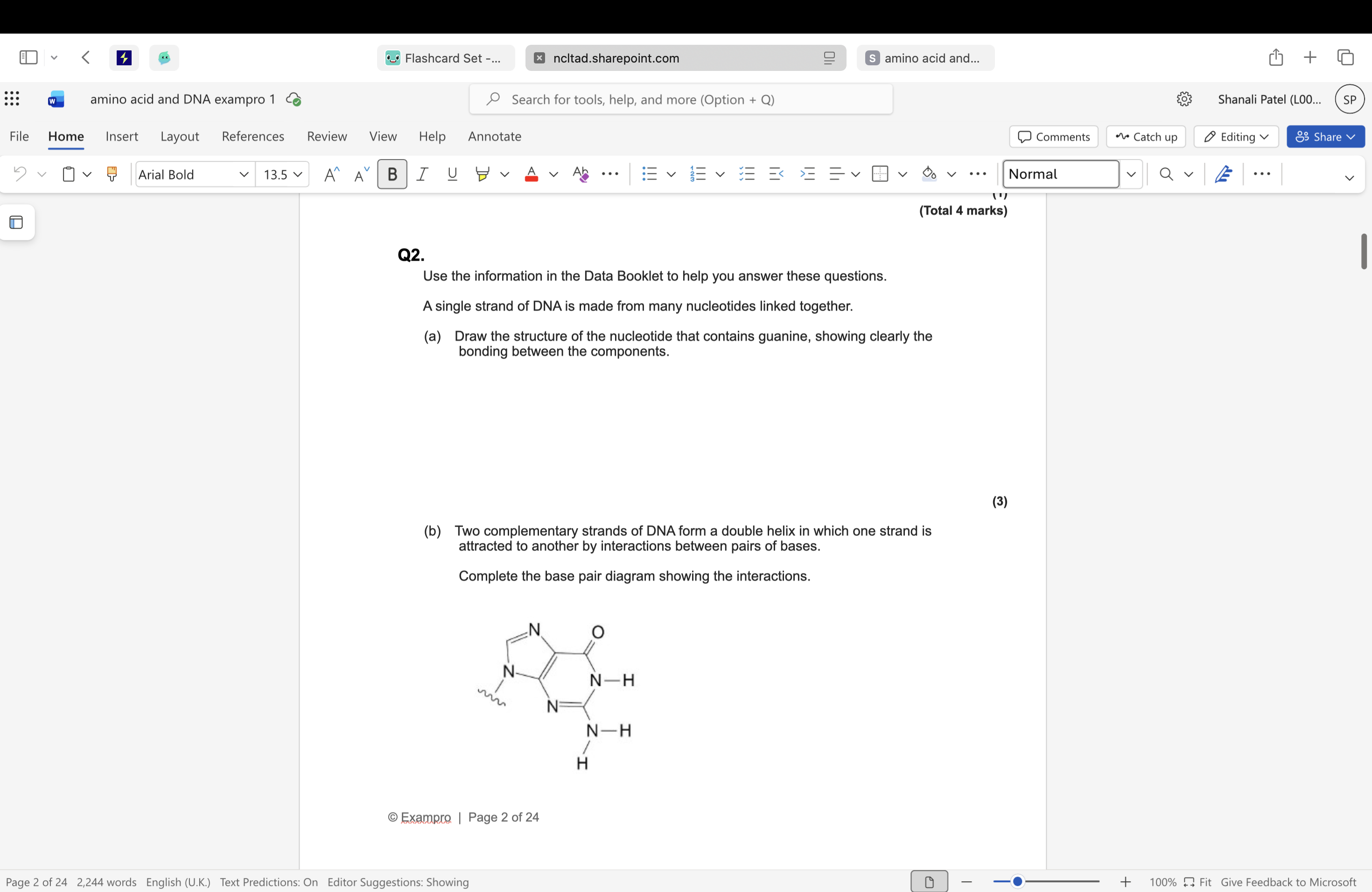Toggle Editor Suggestions in the status bar
This screenshot has height=892, width=1372.
pos(399,882)
